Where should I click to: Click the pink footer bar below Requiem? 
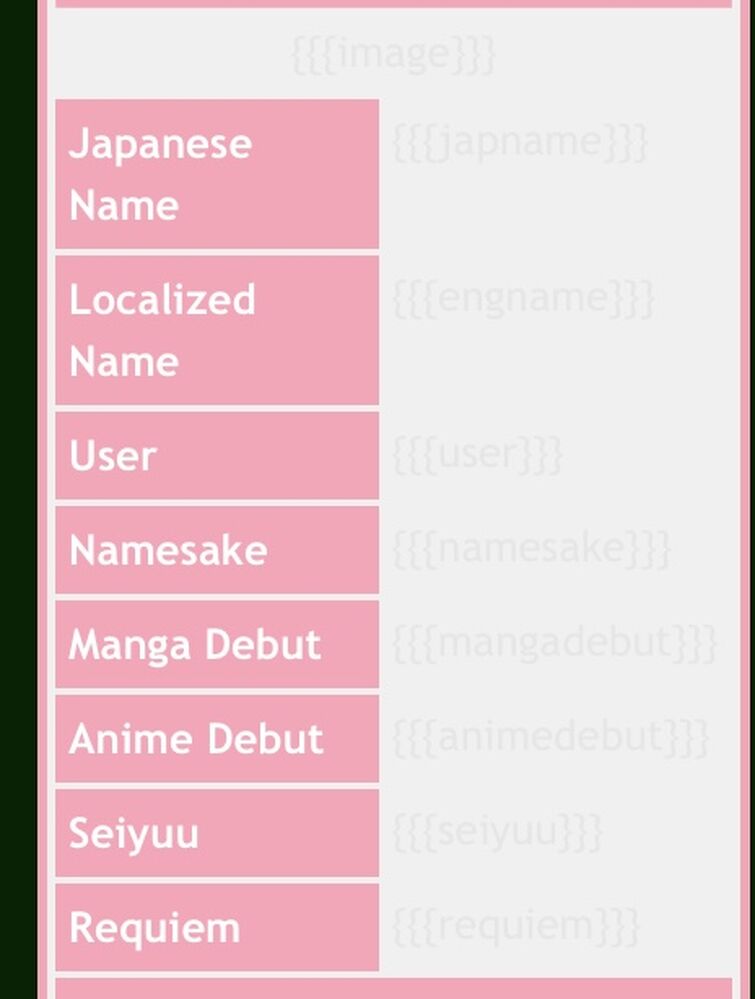pos(394,988)
